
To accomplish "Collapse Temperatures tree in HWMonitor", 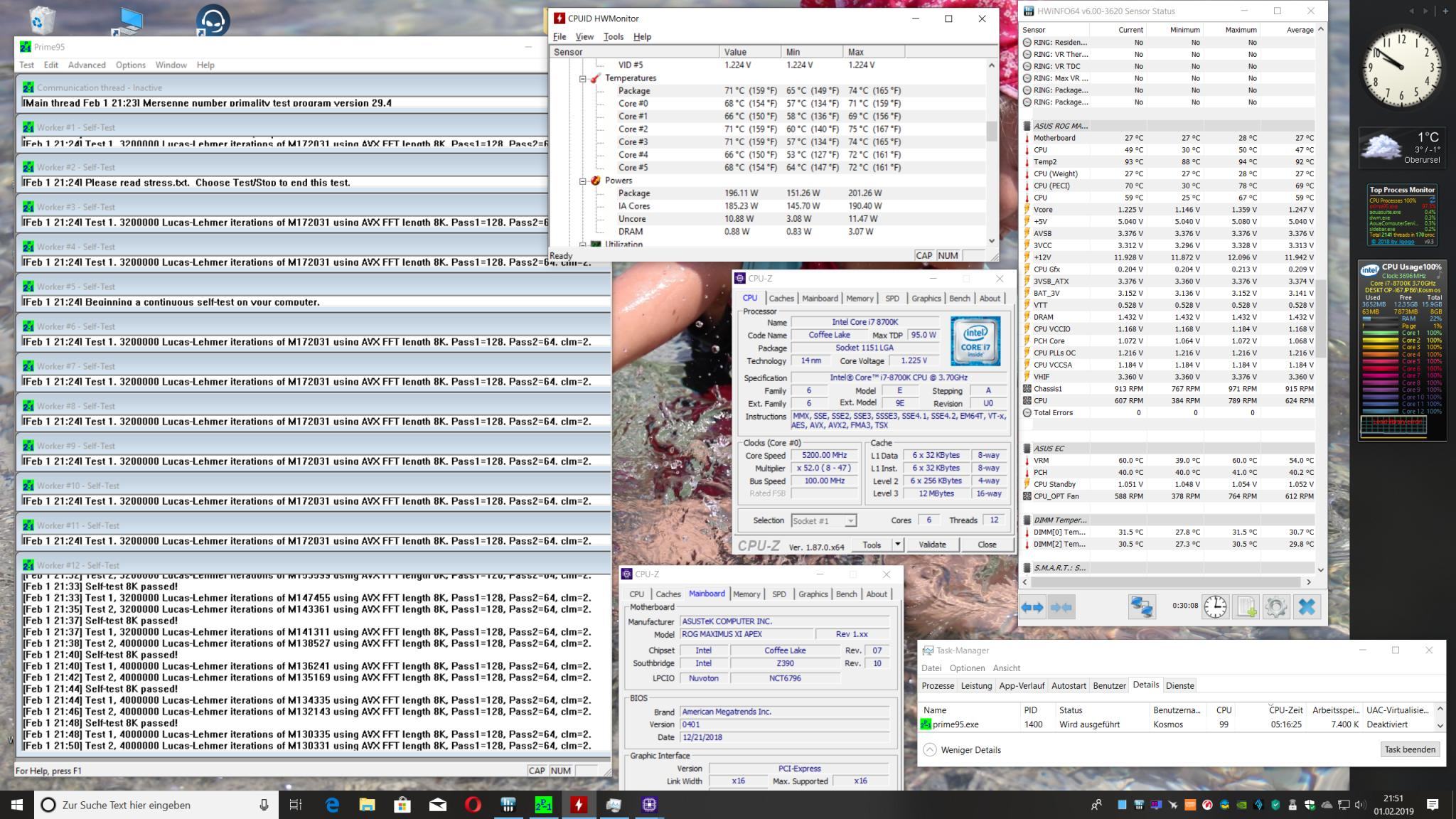I will click(582, 78).
